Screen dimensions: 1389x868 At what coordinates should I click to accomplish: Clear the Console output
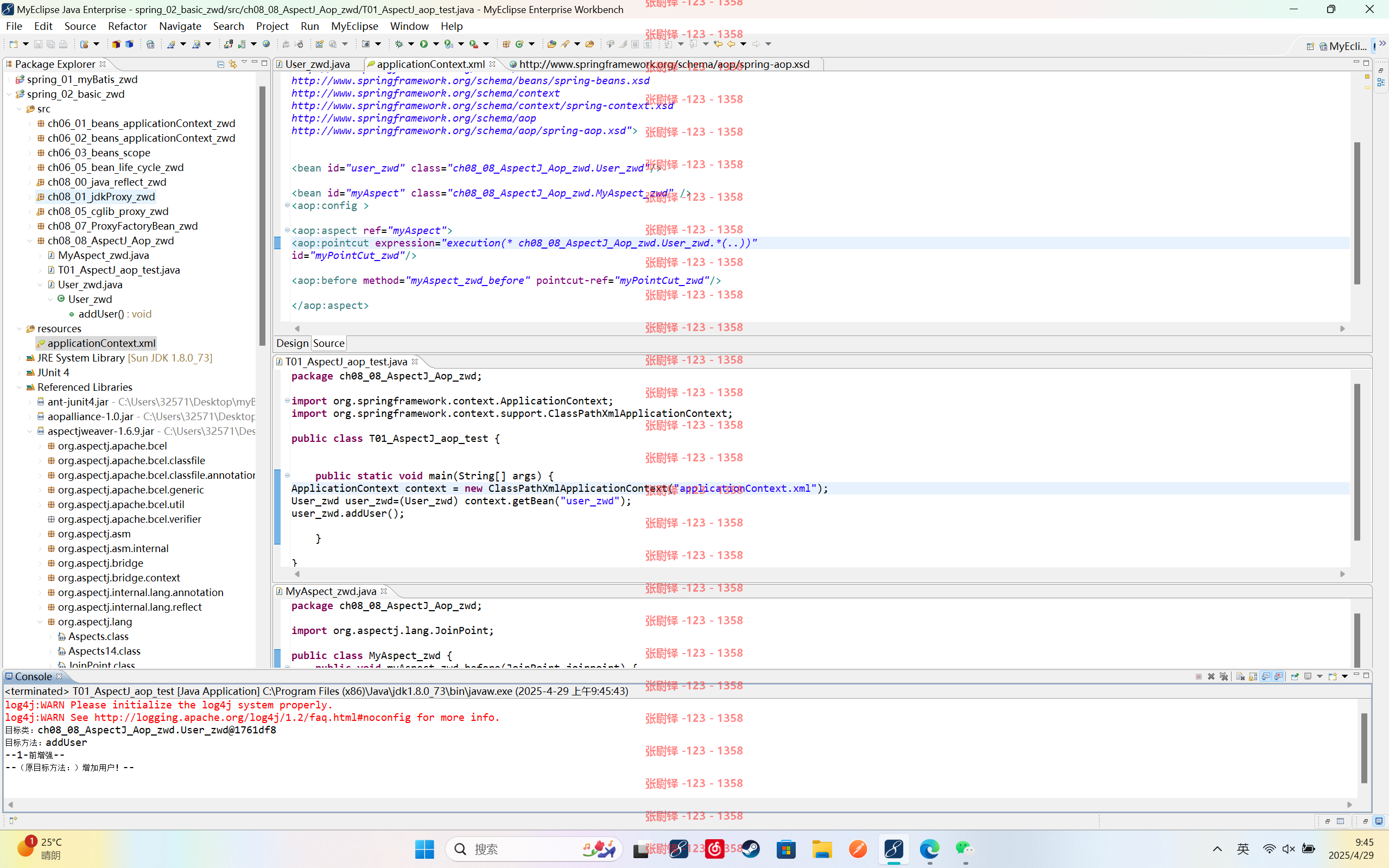coord(1240,676)
